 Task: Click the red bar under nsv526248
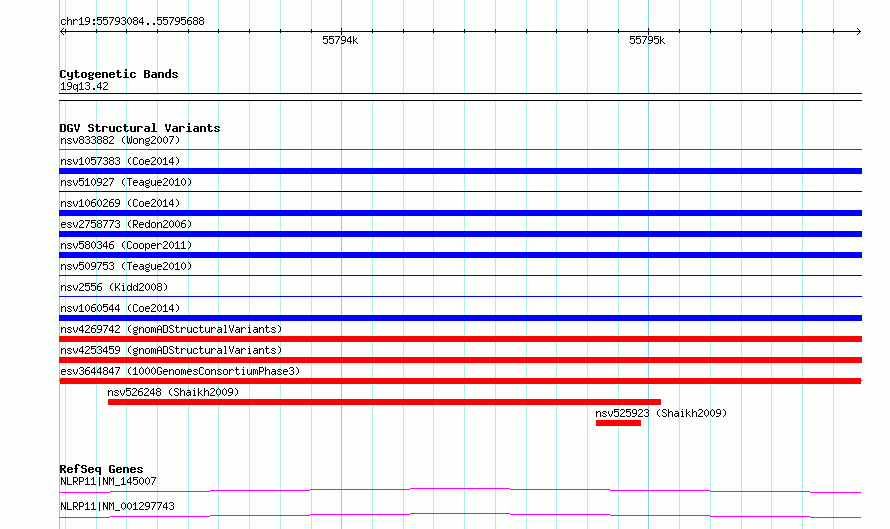point(384,402)
